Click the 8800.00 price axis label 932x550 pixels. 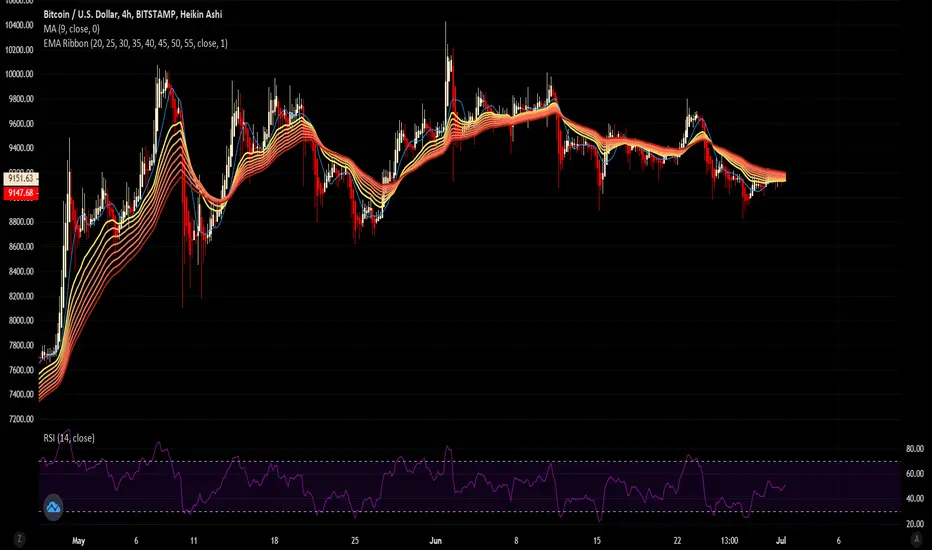[21, 222]
